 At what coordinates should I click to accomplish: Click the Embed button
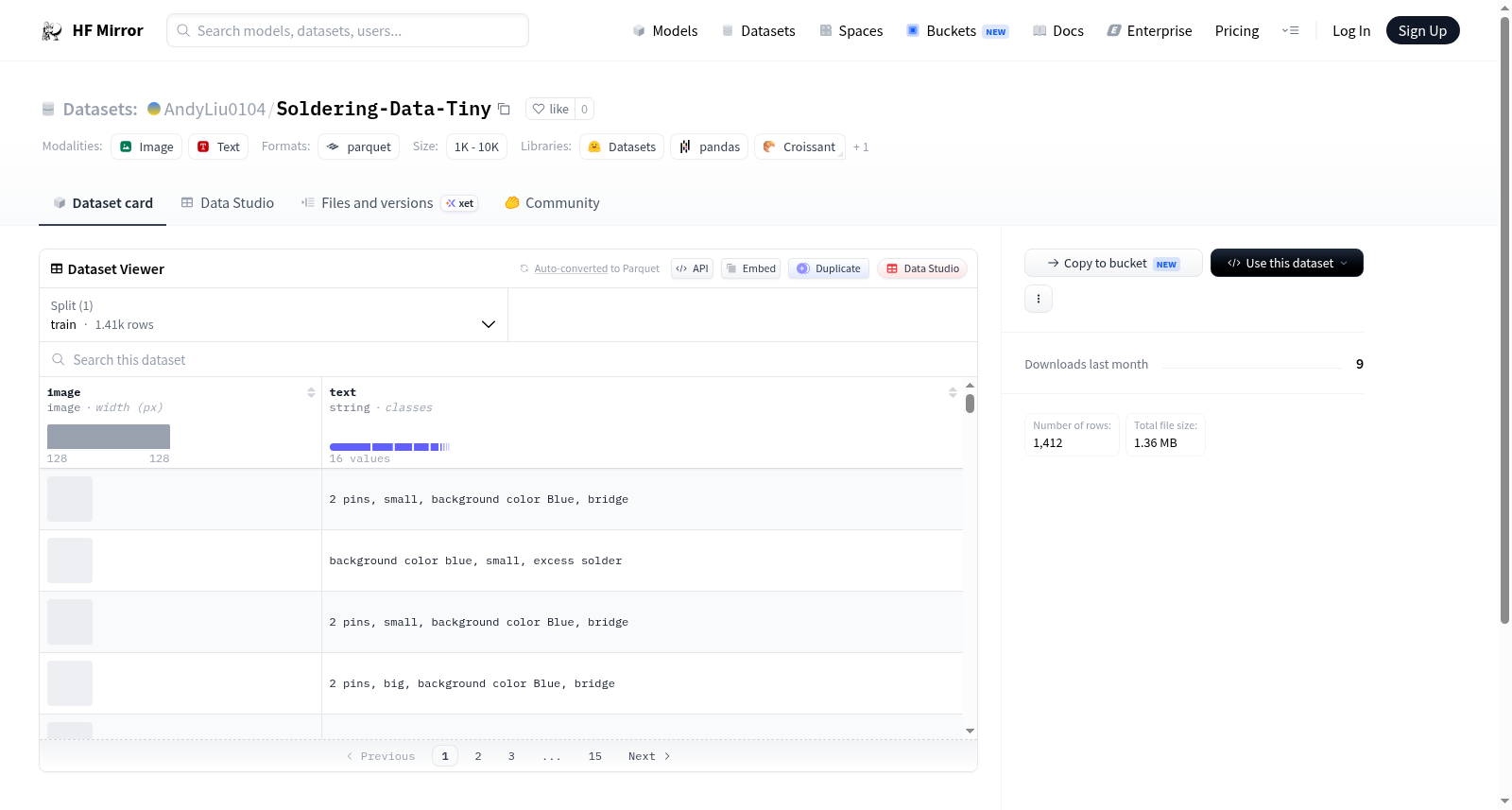(x=751, y=268)
